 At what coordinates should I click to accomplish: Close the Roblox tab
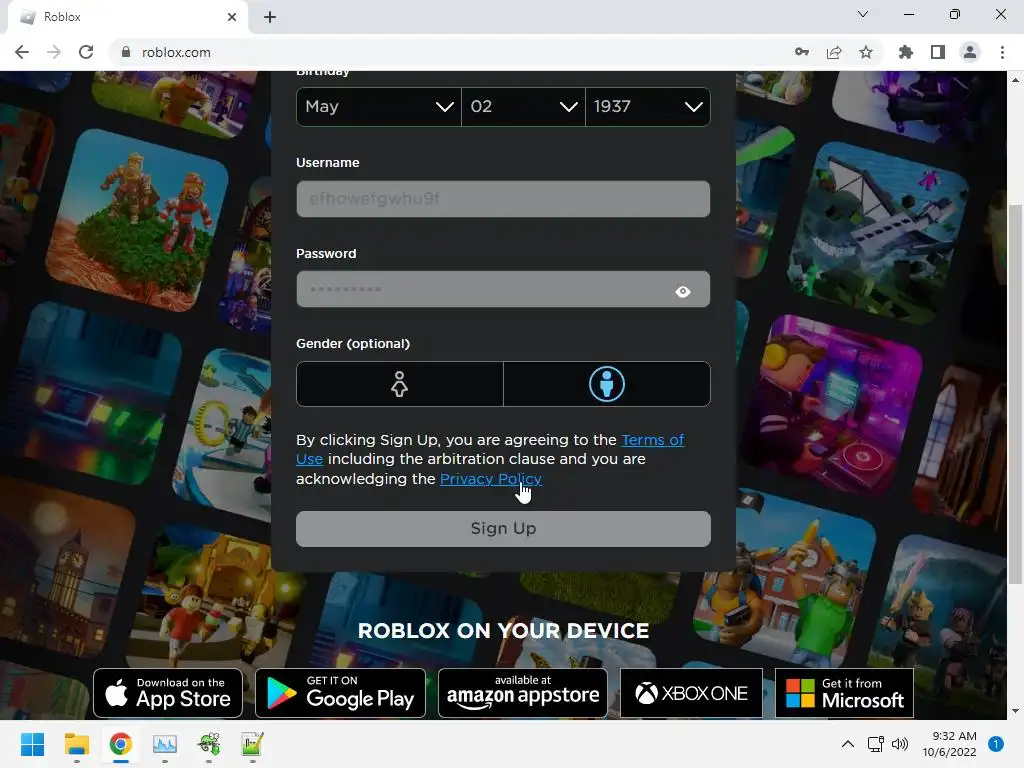tap(232, 17)
